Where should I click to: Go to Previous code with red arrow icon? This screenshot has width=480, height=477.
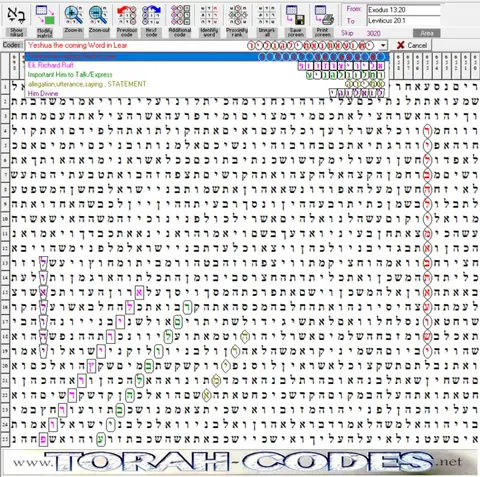click(x=127, y=15)
